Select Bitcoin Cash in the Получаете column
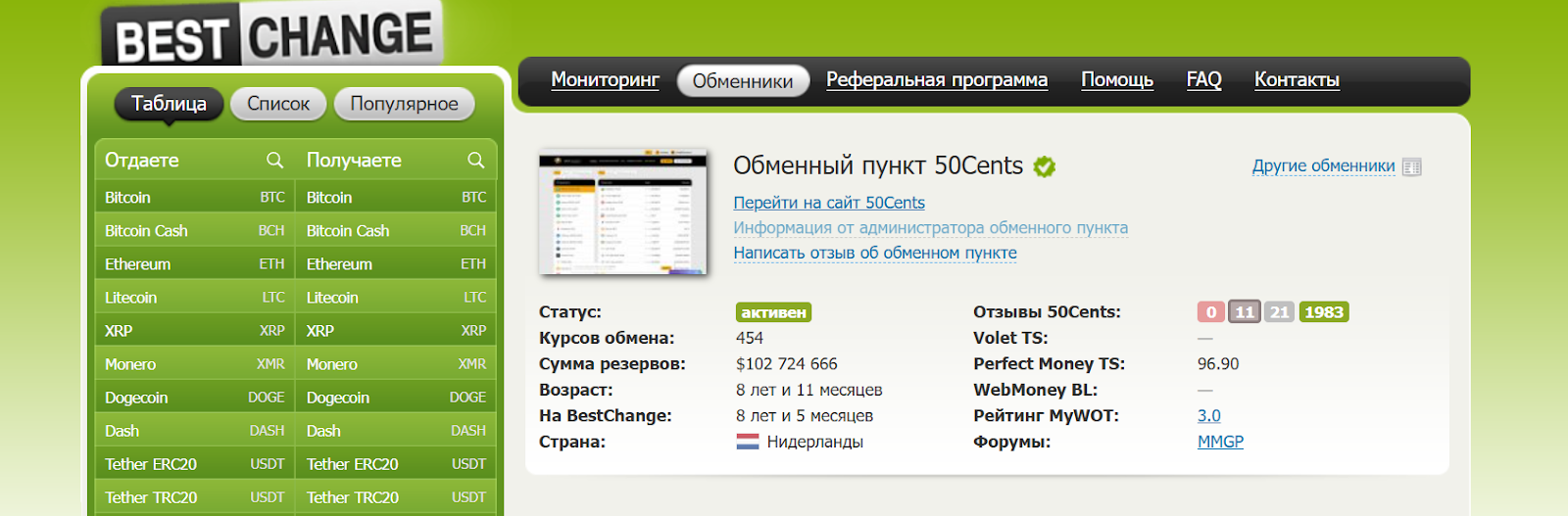1568x516 pixels. (x=396, y=231)
